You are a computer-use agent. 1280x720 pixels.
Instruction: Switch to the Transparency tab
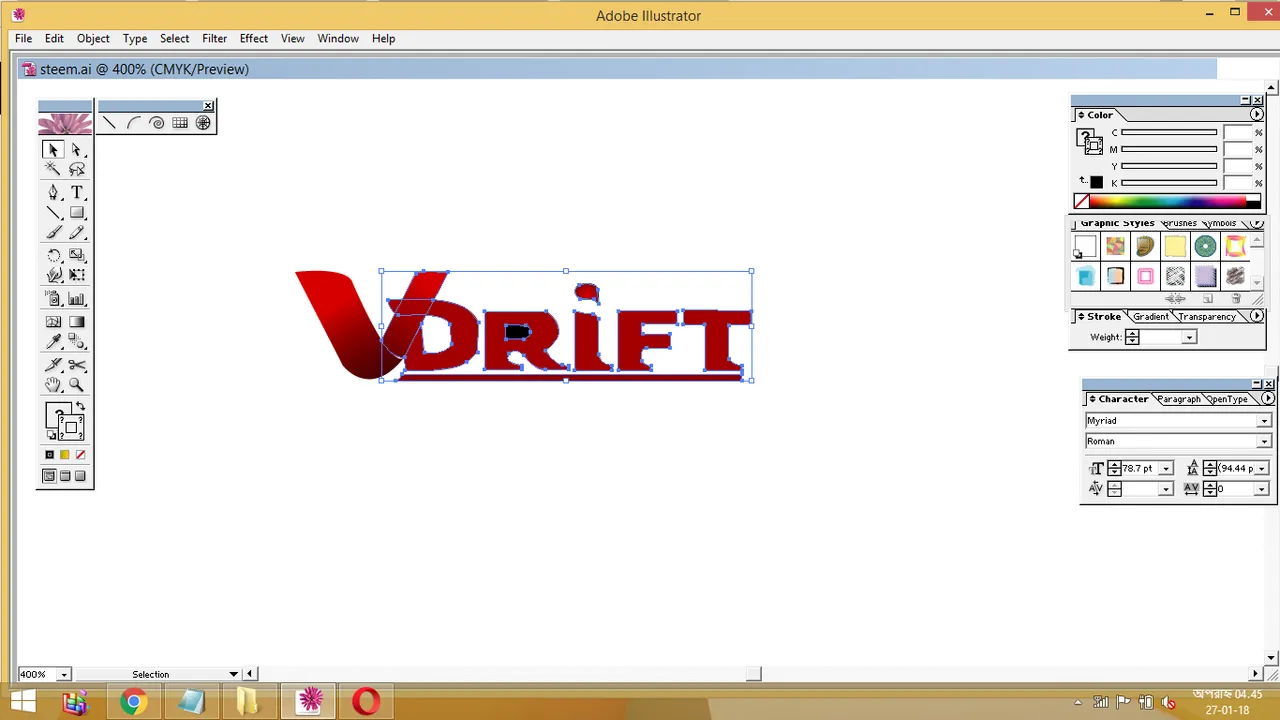[1207, 317]
